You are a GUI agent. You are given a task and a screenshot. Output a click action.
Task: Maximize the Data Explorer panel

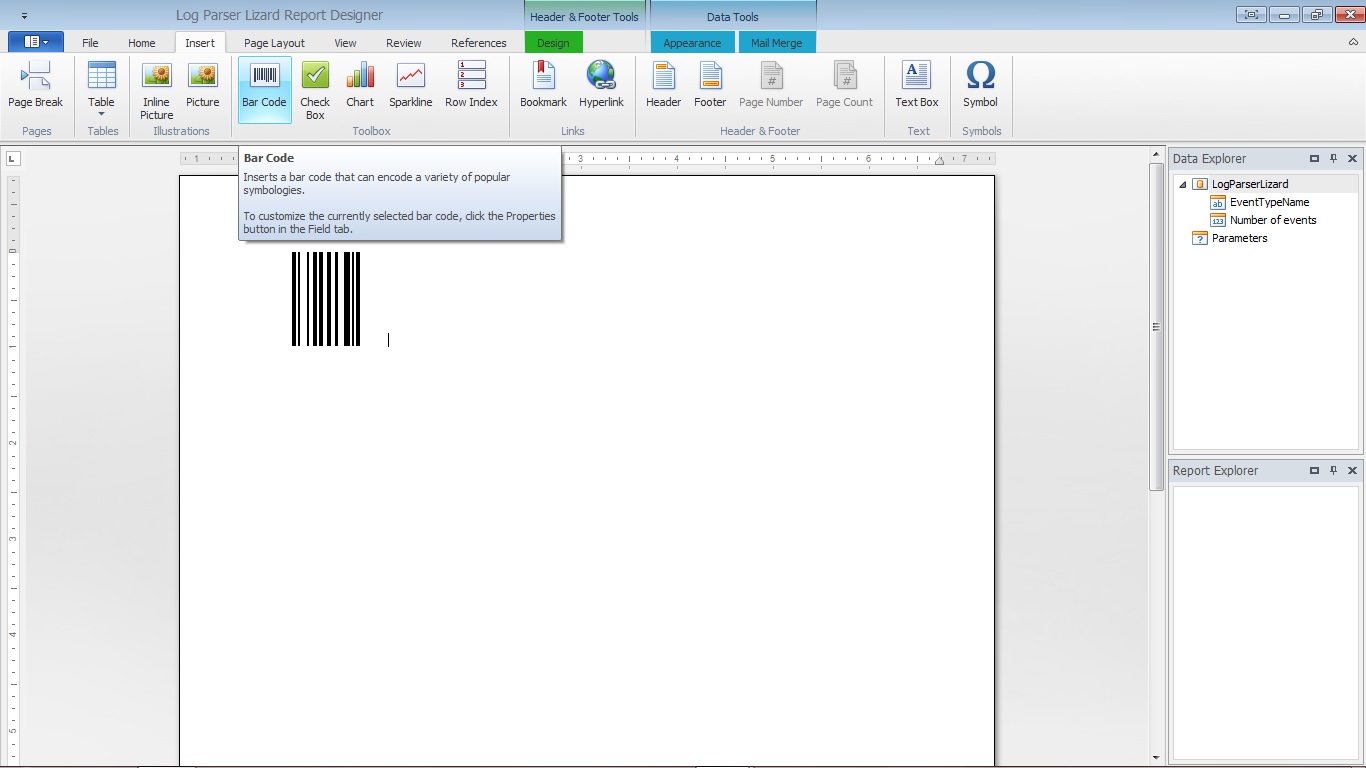click(x=1314, y=158)
